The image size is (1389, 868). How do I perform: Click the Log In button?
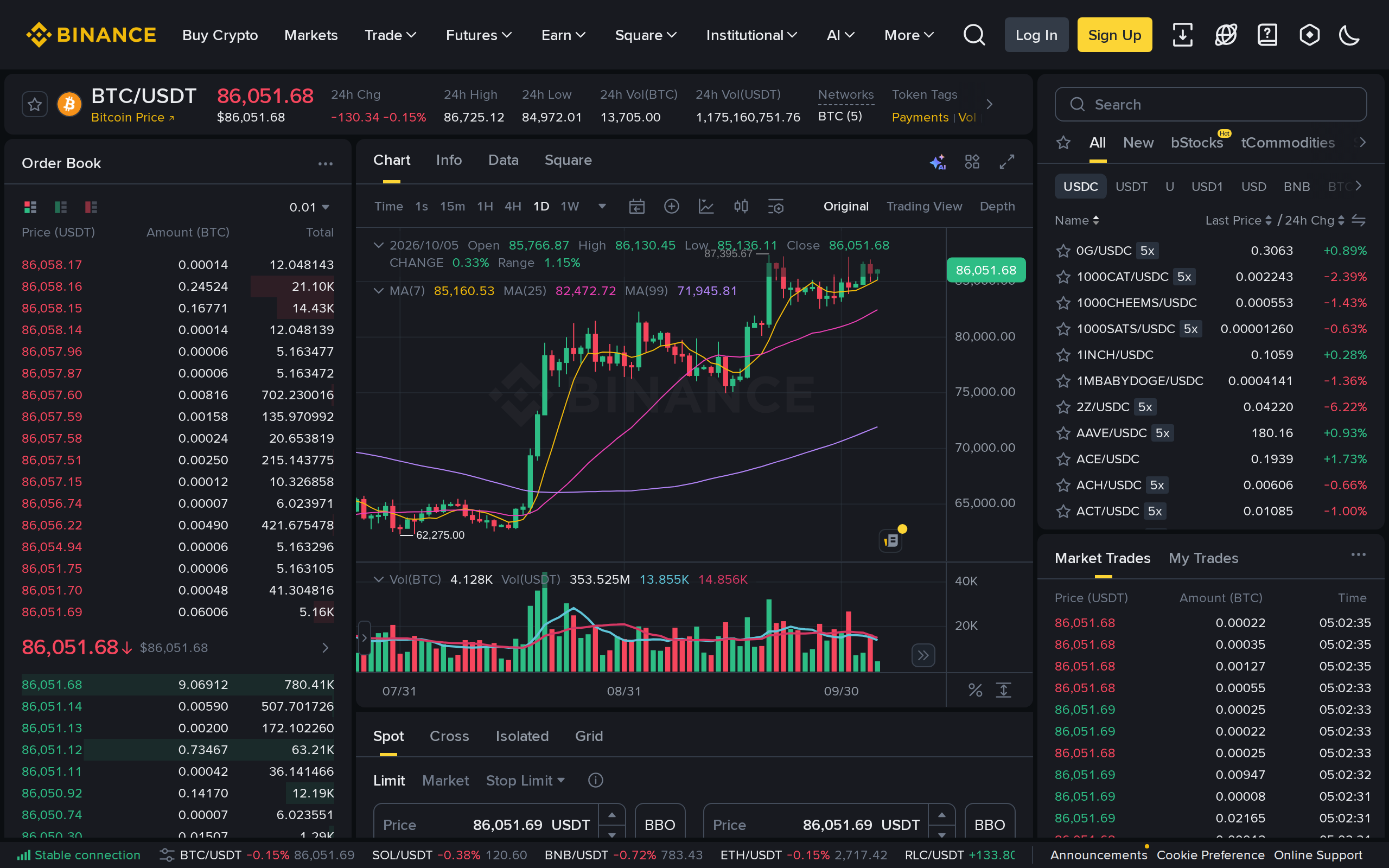1036,35
